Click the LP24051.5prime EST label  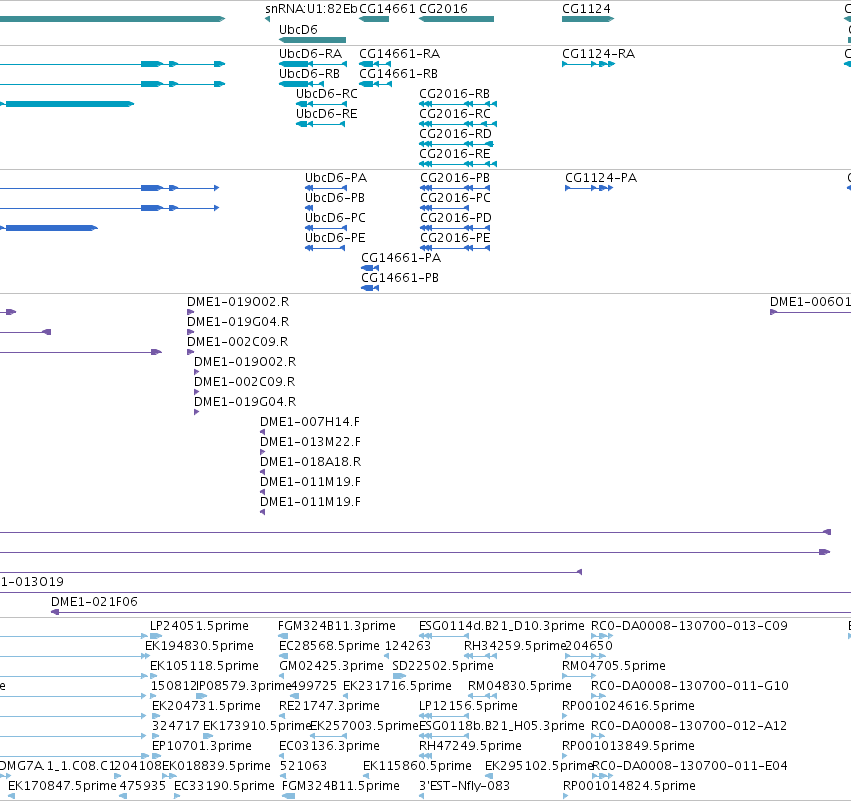point(199,626)
